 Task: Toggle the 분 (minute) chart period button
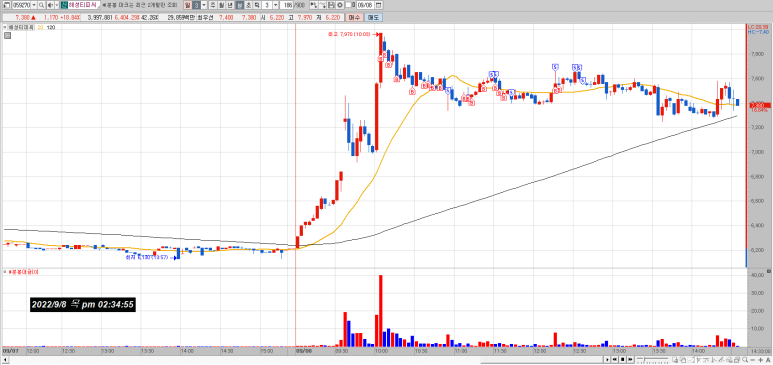(x=239, y=5)
